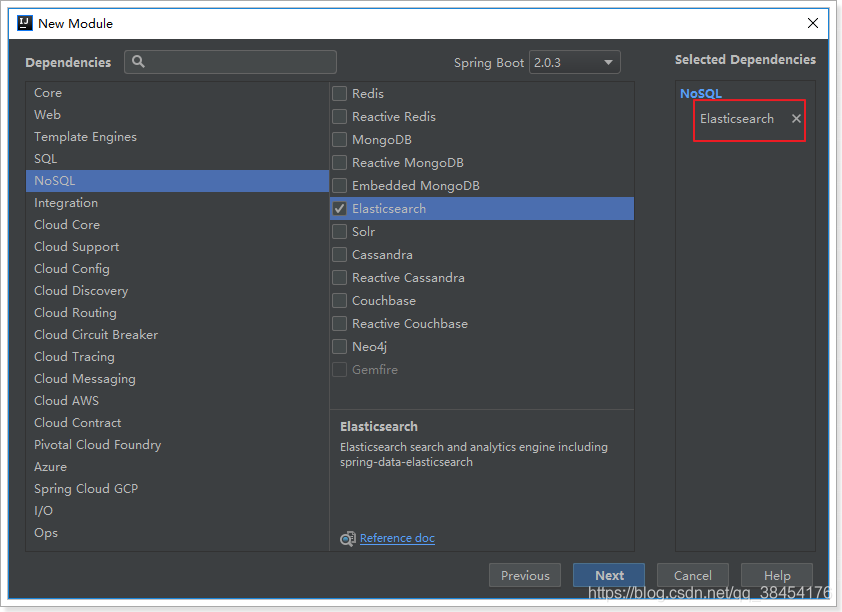
Task: Click the search magnifier icon in Dependencies field
Action: pyautogui.click(x=138, y=62)
